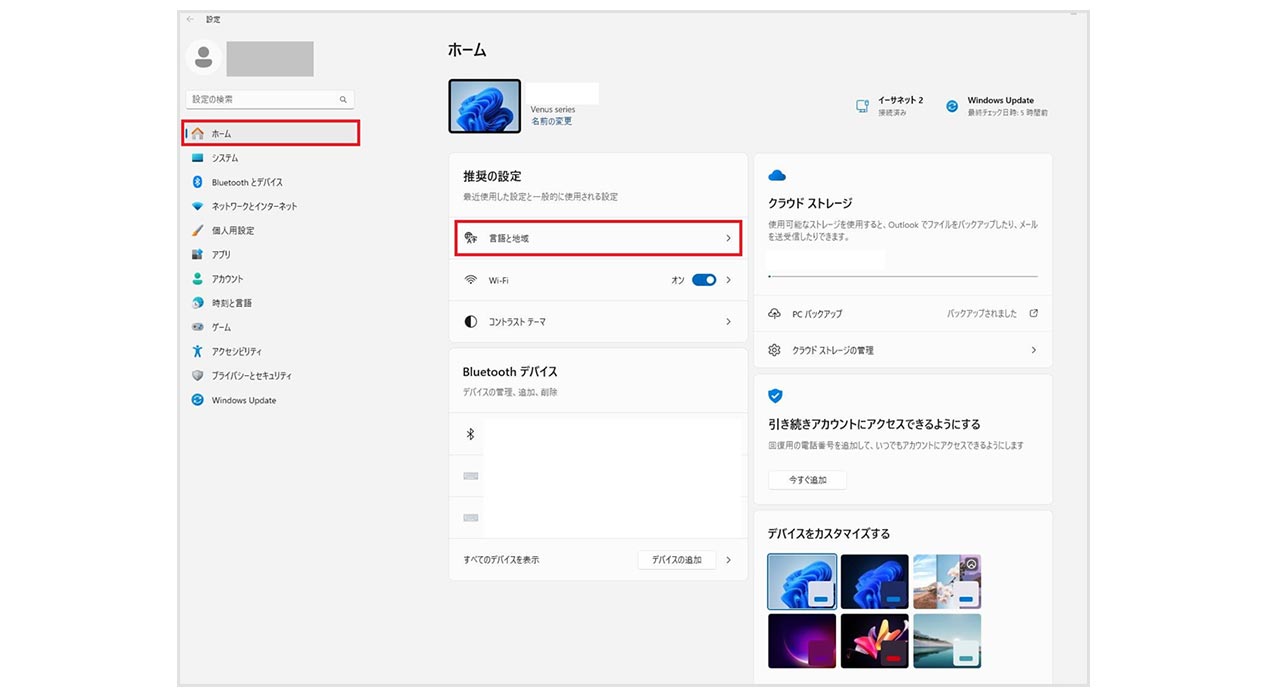Click the デバイスの追加 button

pyautogui.click(x=677, y=560)
